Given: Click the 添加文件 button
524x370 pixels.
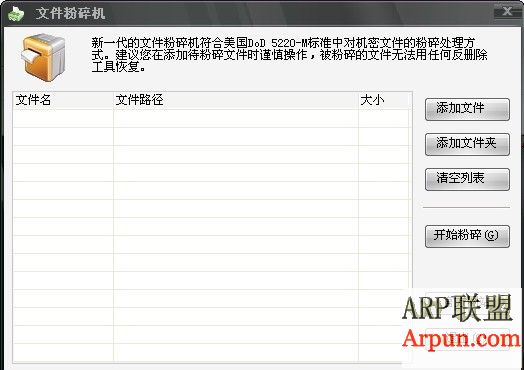Looking at the screenshot, I should click(x=467, y=109).
